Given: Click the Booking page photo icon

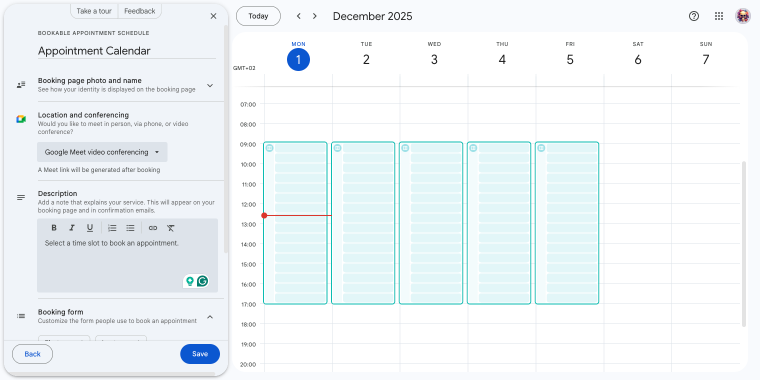Looking at the screenshot, I should (x=21, y=85).
